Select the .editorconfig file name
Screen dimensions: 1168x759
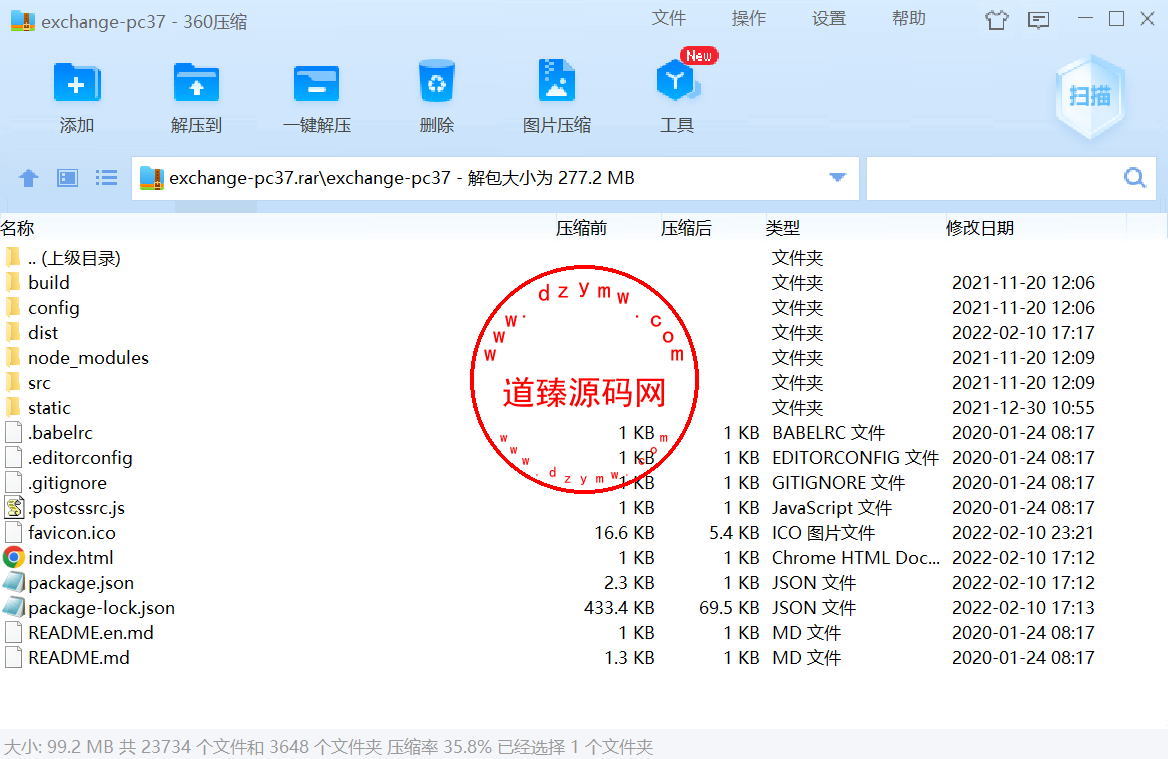80,457
